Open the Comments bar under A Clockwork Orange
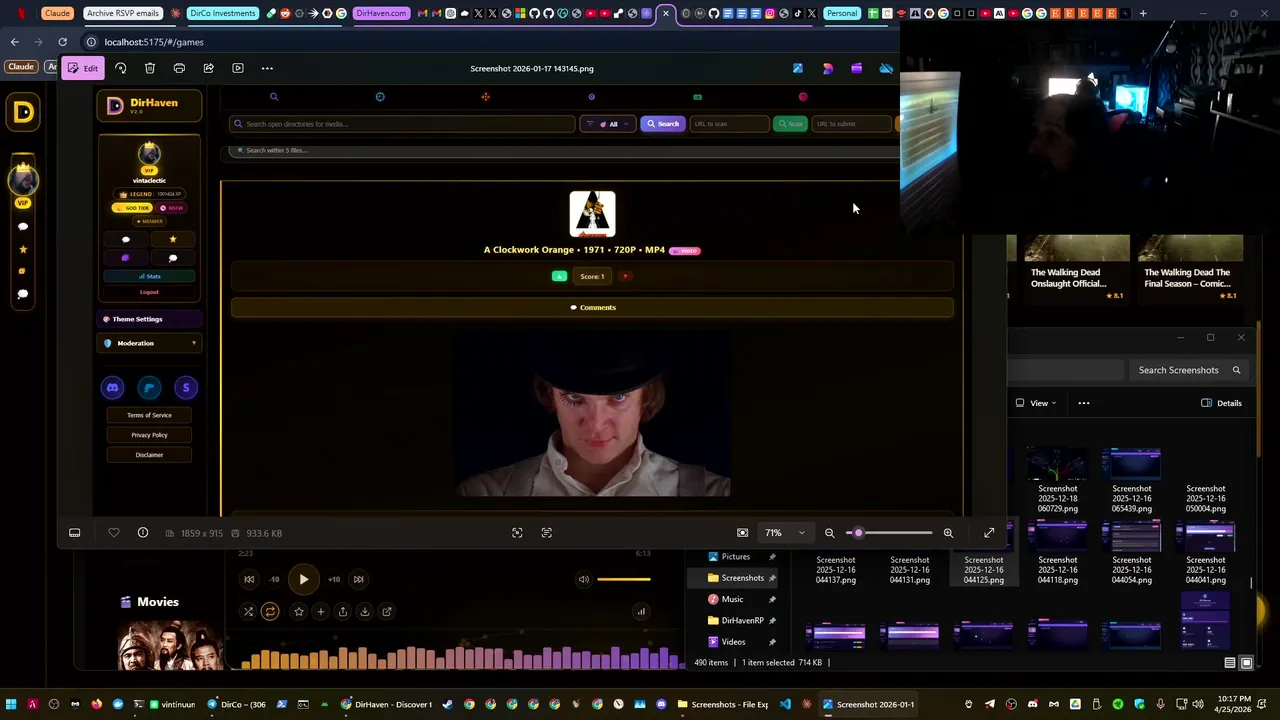 (x=592, y=308)
